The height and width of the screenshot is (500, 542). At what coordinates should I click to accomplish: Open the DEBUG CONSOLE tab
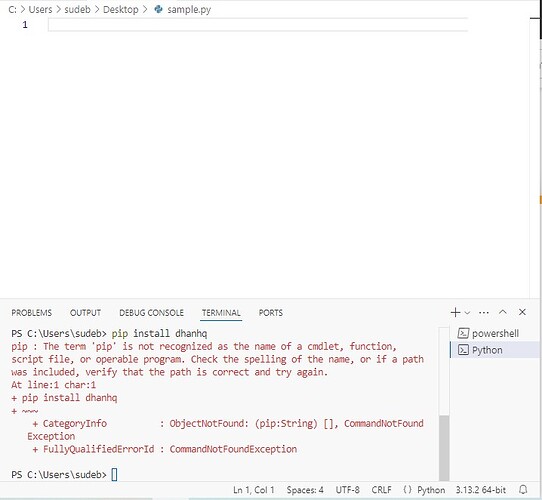[x=151, y=313]
